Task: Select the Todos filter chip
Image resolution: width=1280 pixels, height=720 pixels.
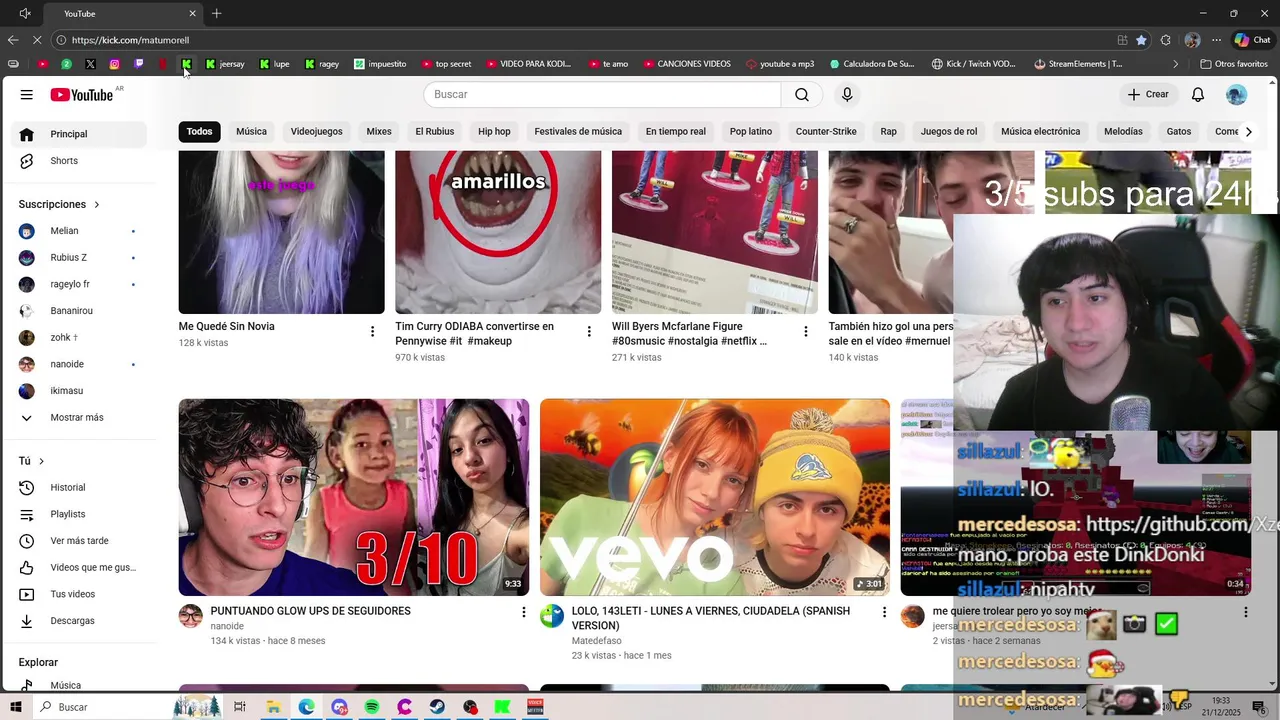Action: coord(199,131)
